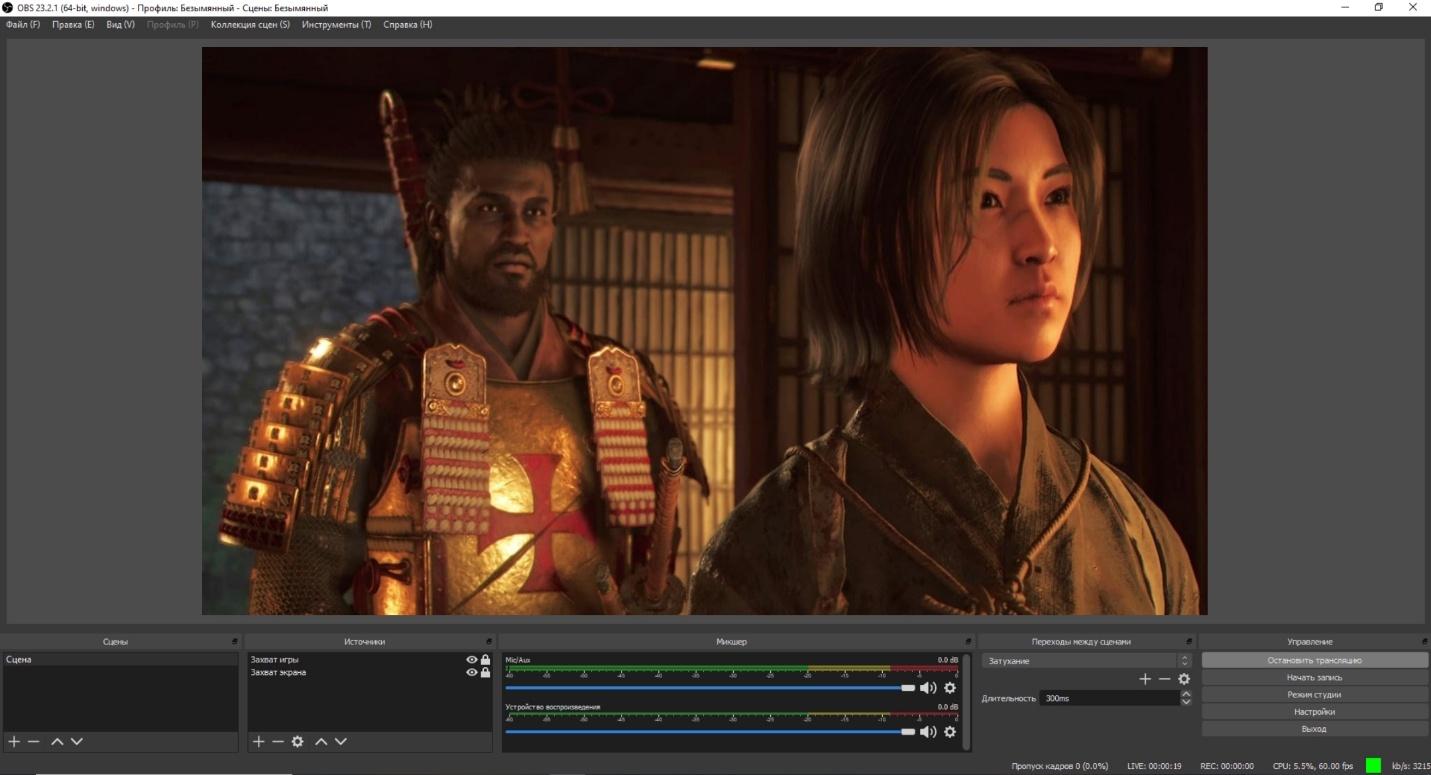Open Mic/Aux audio settings gear
The width and height of the screenshot is (1431, 775).
coord(950,688)
